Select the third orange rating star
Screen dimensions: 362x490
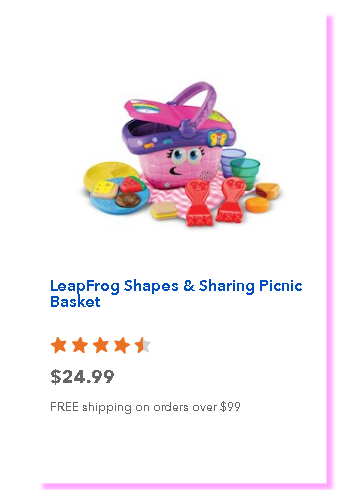(101, 345)
